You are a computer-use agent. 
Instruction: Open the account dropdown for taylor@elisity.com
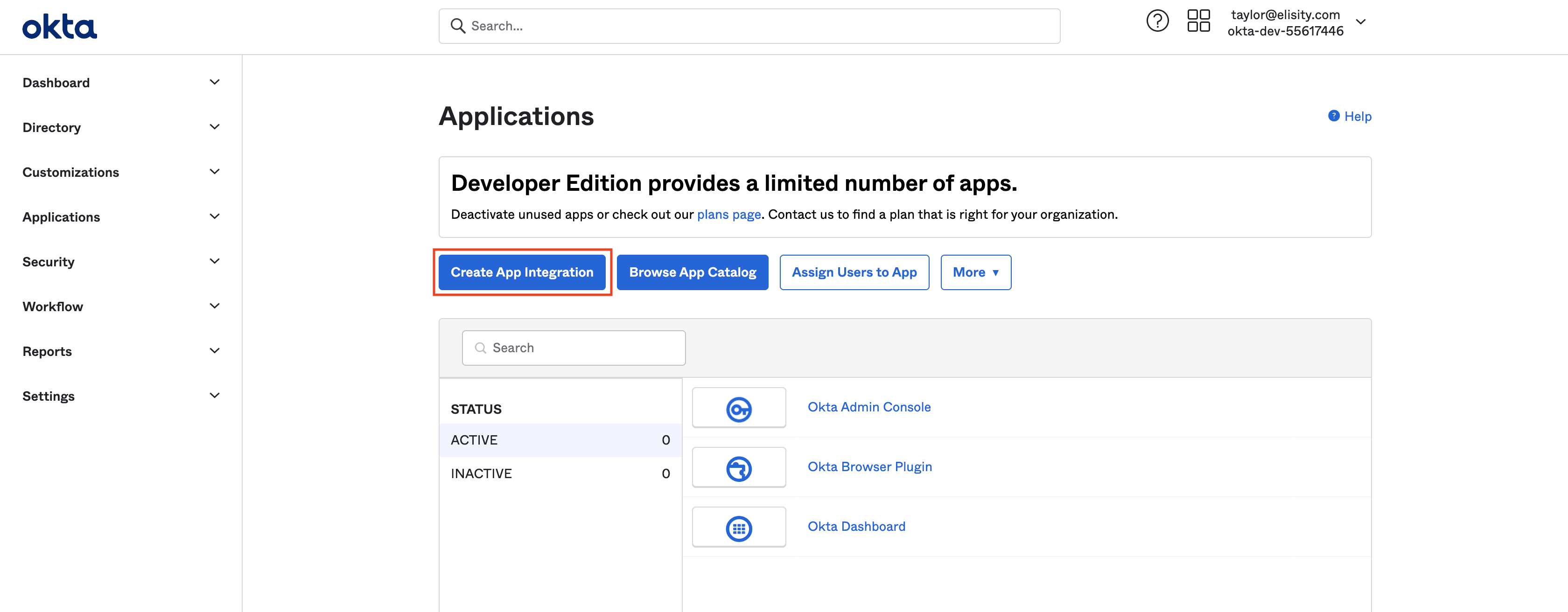point(1361,22)
